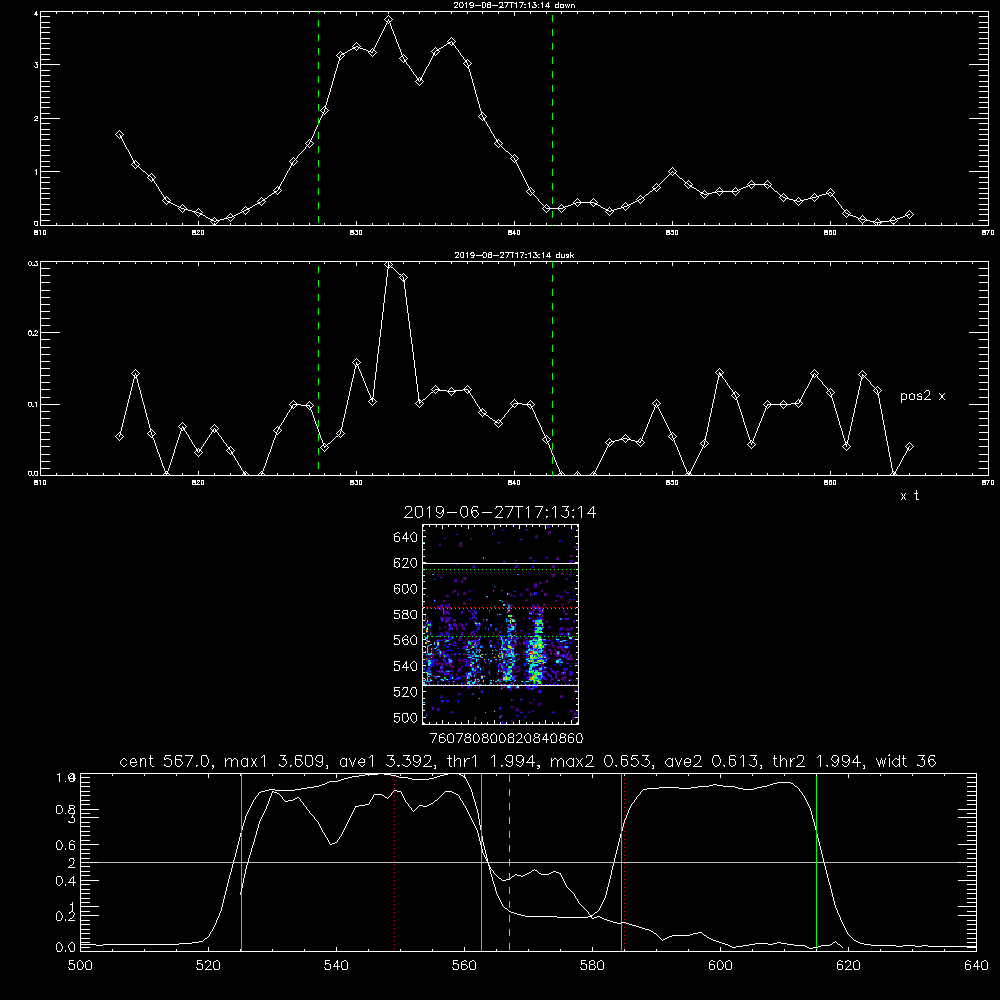The width and height of the screenshot is (1000, 1000).
Task: Click the '640' tick label on the bottom plot x-axis
Action: [976, 966]
